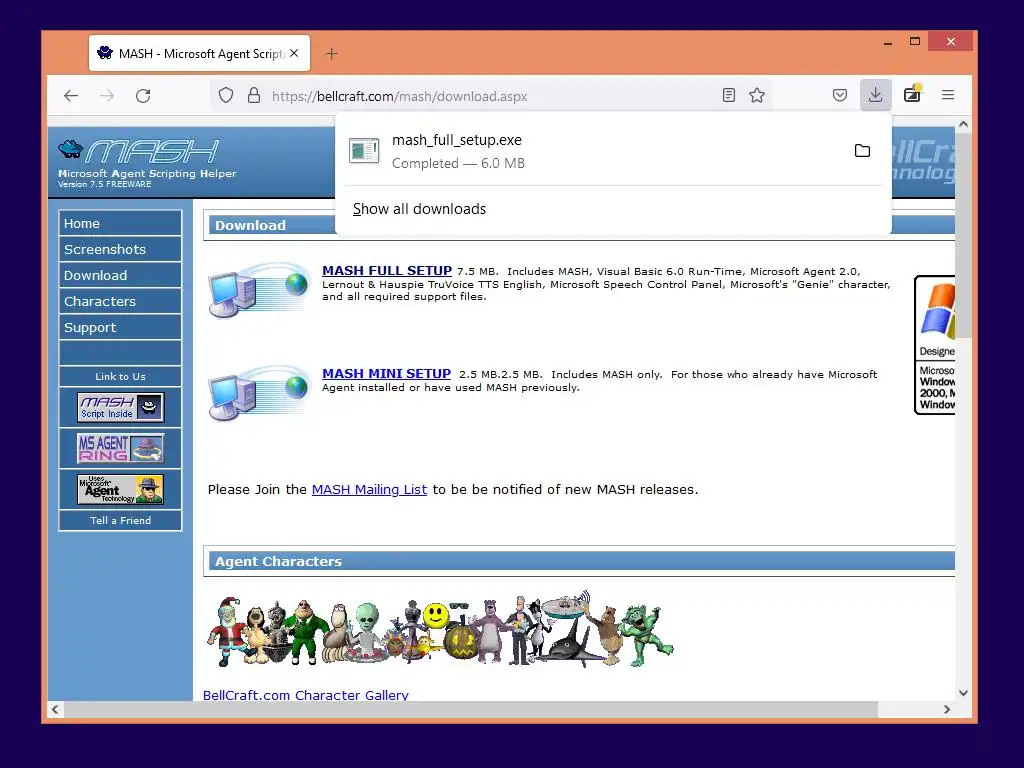Click vertical scrollbar down arrow

click(963, 693)
